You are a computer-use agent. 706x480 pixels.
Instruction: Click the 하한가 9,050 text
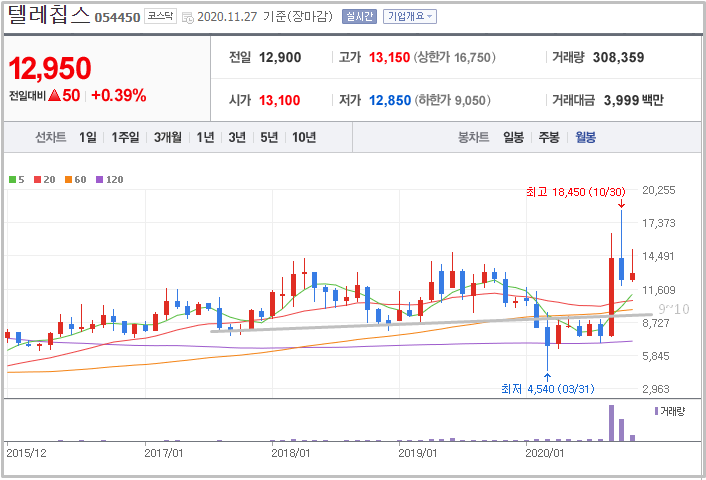(x=453, y=100)
